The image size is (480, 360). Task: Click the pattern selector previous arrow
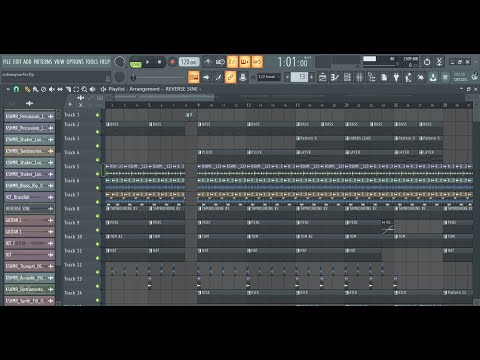pos(287,77)
